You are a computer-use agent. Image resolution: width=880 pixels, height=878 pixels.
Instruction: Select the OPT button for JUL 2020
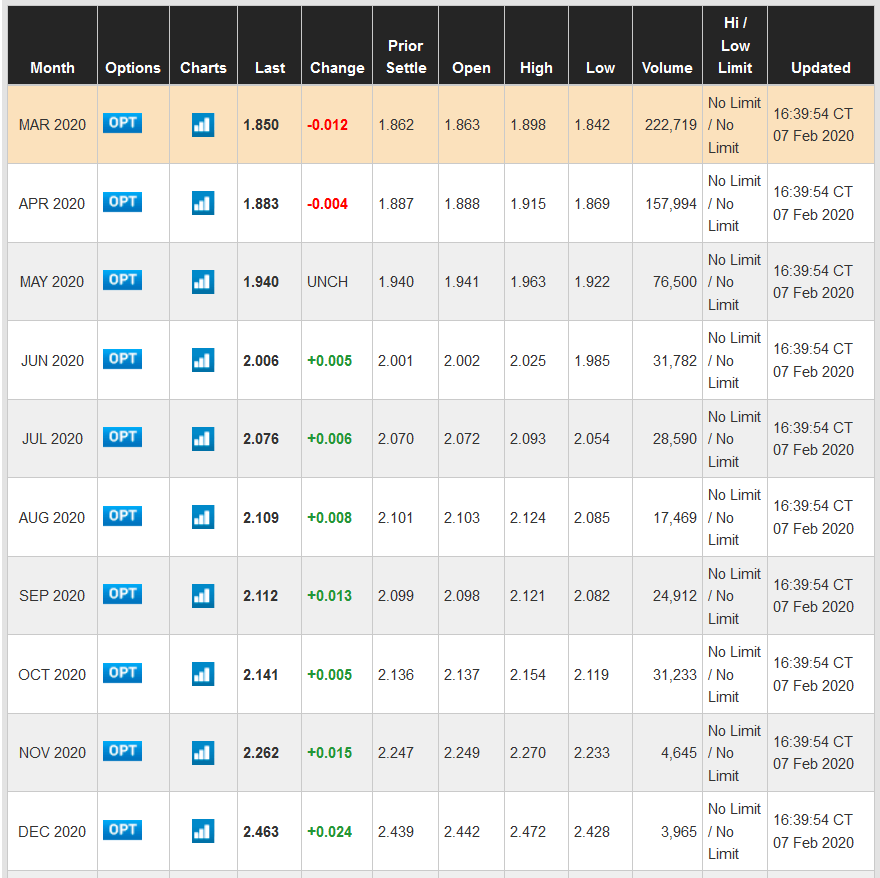(x=123, y=437)
